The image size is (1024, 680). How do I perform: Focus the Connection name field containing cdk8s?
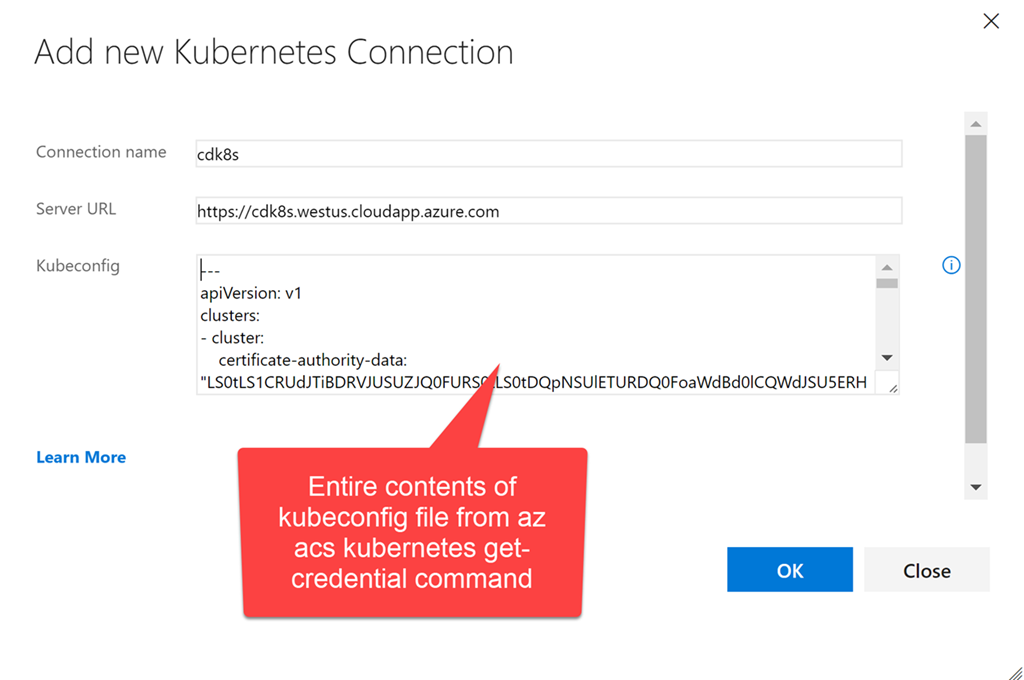point(549,154)
